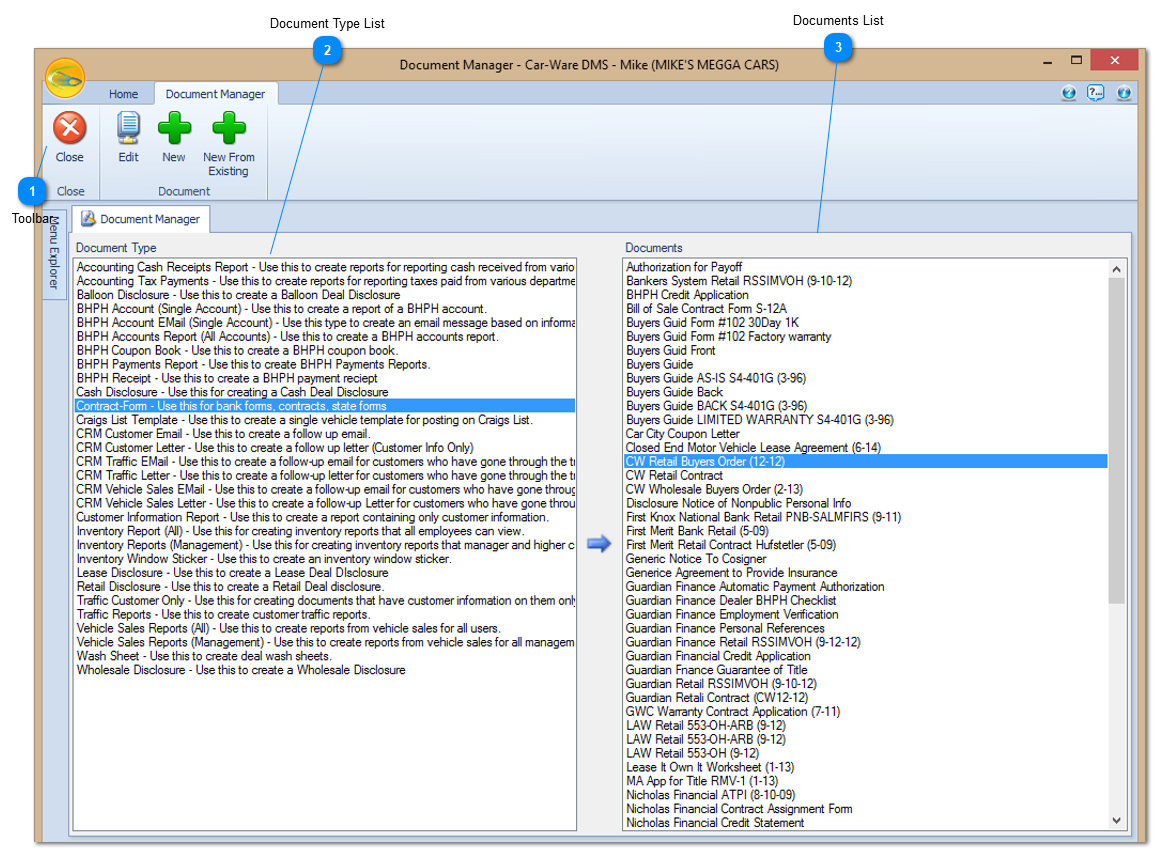Select Lease Disclosure document type

(x=325, y=573)
